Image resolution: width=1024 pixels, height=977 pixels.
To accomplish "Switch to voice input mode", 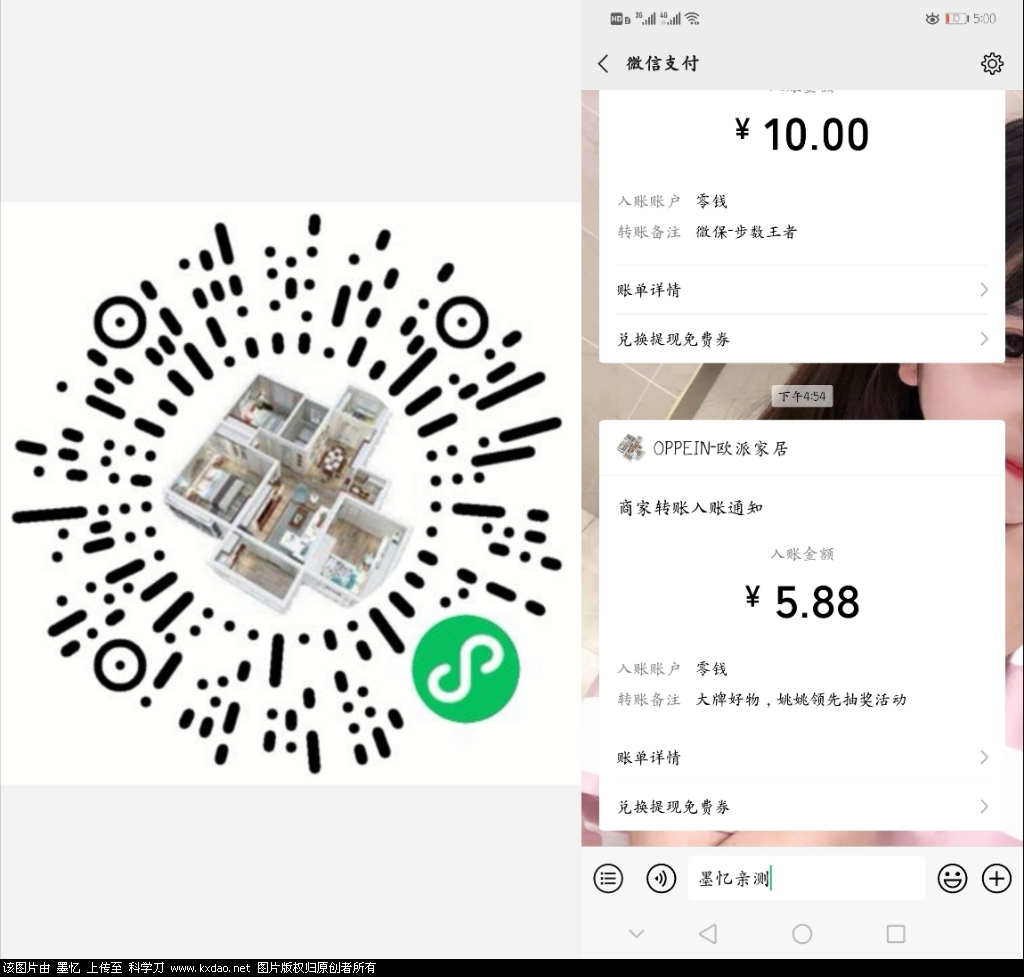I will click(x=661, y=878).
